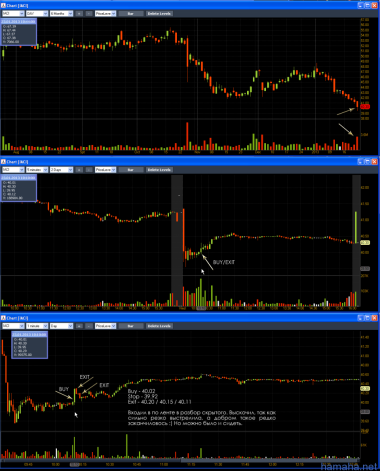Maximize the middle chart window
The width and height of the screenshot is (380, 471).
pyautogui.click(x=368, y=162)
